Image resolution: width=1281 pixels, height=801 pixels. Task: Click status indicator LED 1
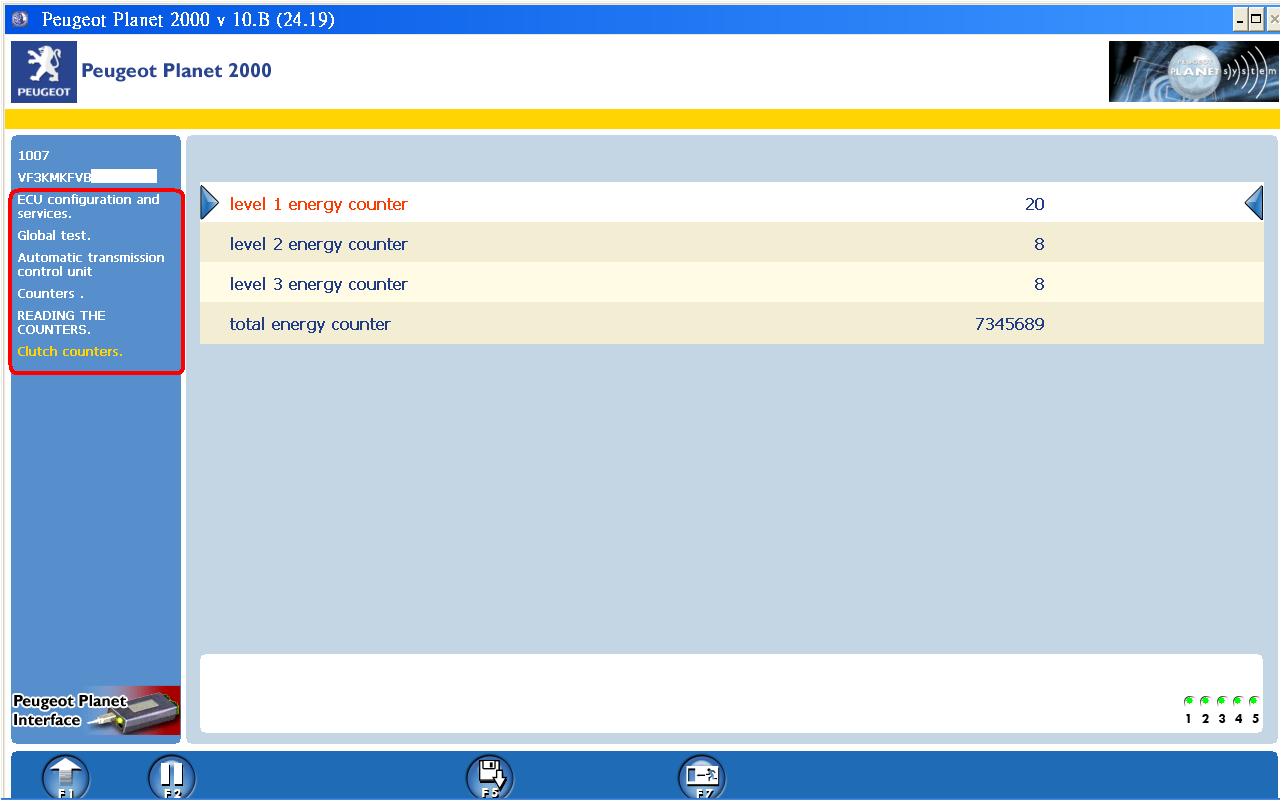click(1189, 701)
